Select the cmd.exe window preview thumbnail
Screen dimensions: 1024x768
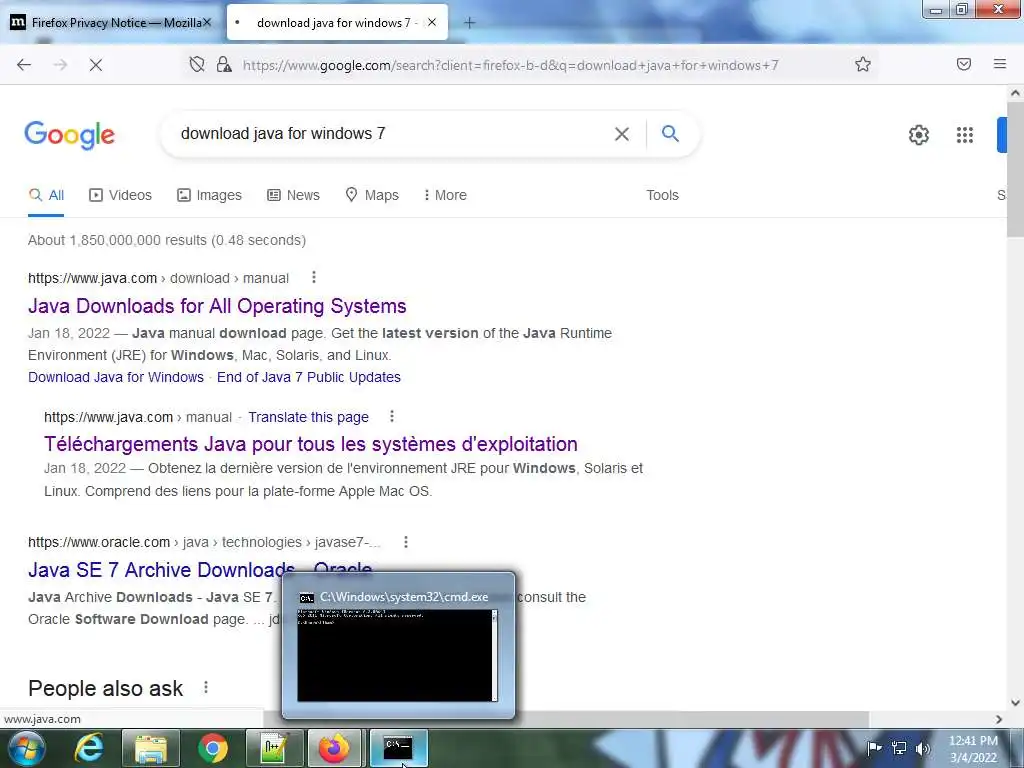(398, 646)
